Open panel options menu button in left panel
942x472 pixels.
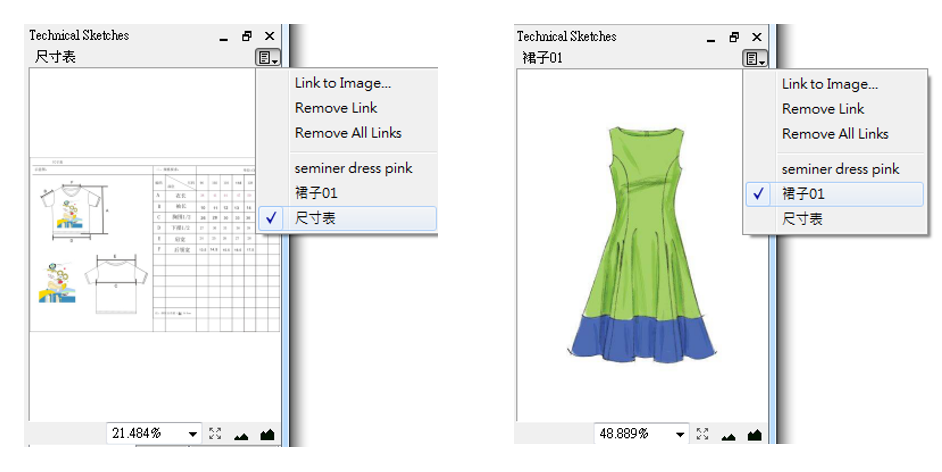[x=267, y=58]
